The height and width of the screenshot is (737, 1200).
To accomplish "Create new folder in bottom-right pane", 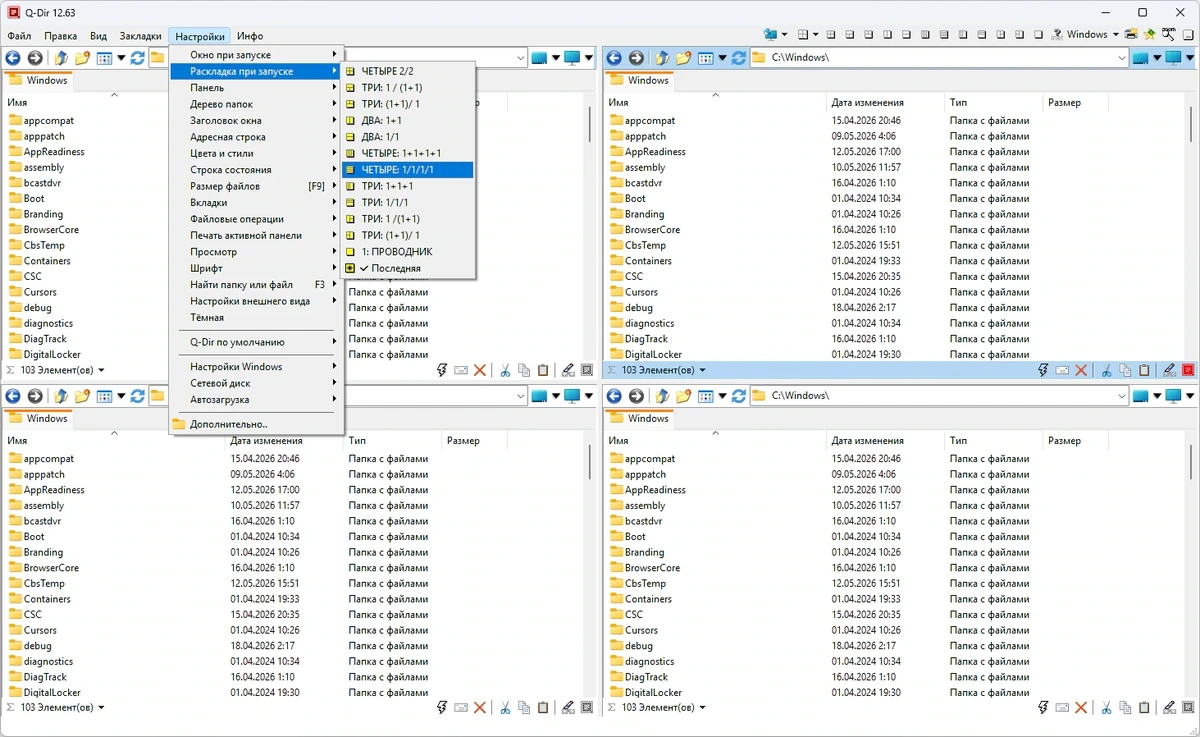I will pos(683,396).
